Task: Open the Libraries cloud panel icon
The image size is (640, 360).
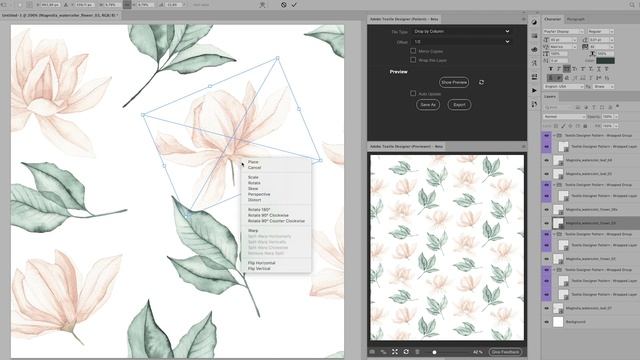Action: point(534,49)
